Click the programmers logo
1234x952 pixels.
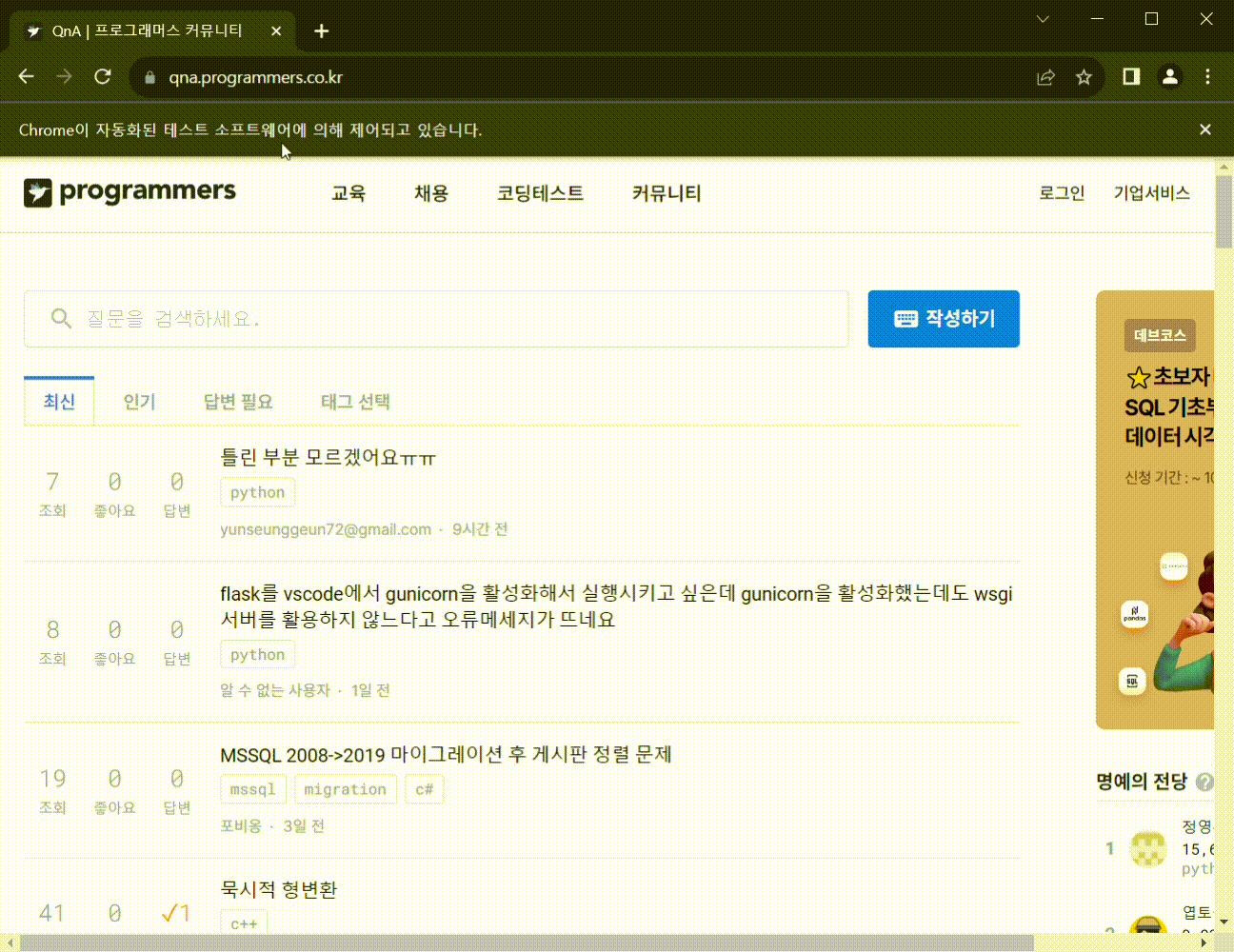129,192
